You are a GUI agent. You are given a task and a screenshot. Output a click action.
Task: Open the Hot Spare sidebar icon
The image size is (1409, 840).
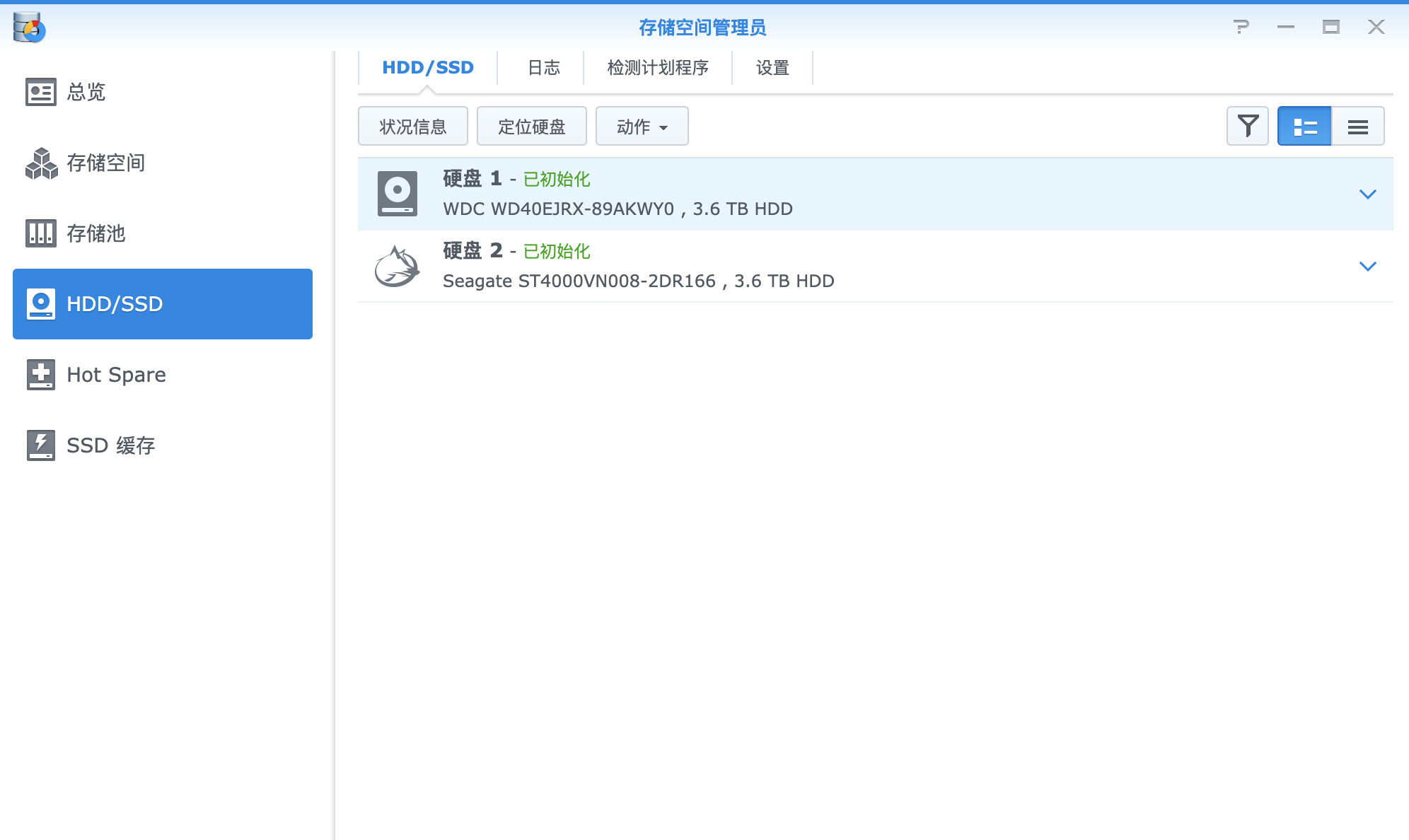41,375
